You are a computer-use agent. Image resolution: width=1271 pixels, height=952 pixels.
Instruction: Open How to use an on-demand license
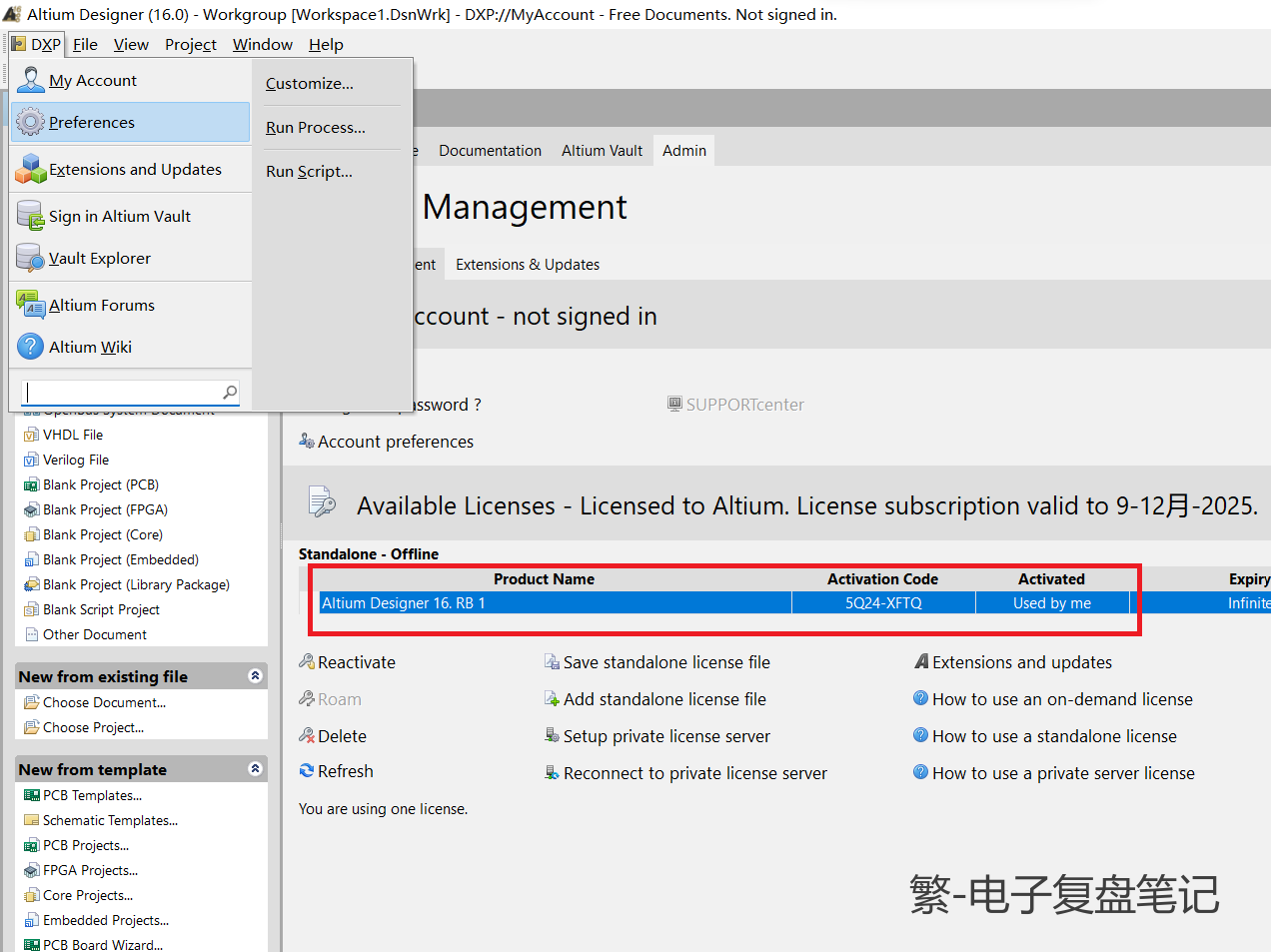click(1062, 699)
